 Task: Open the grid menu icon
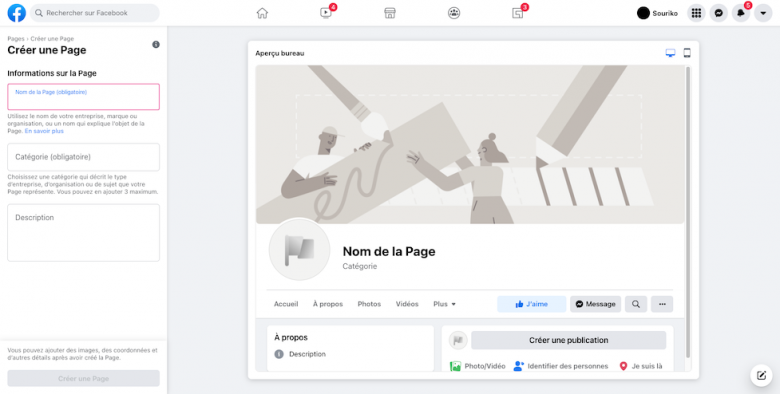click(696, 13)
